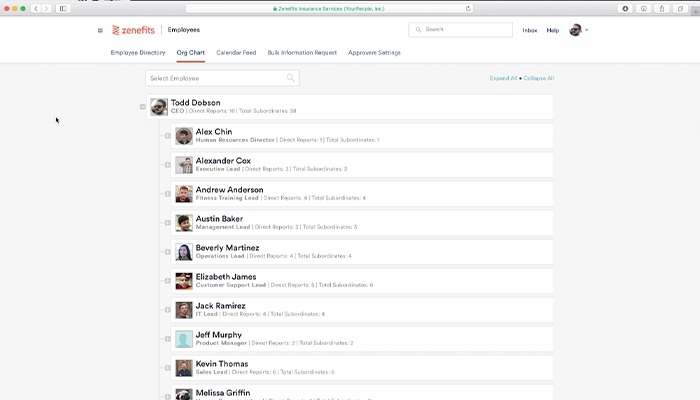Open the Inbox link

click(530, 30)
